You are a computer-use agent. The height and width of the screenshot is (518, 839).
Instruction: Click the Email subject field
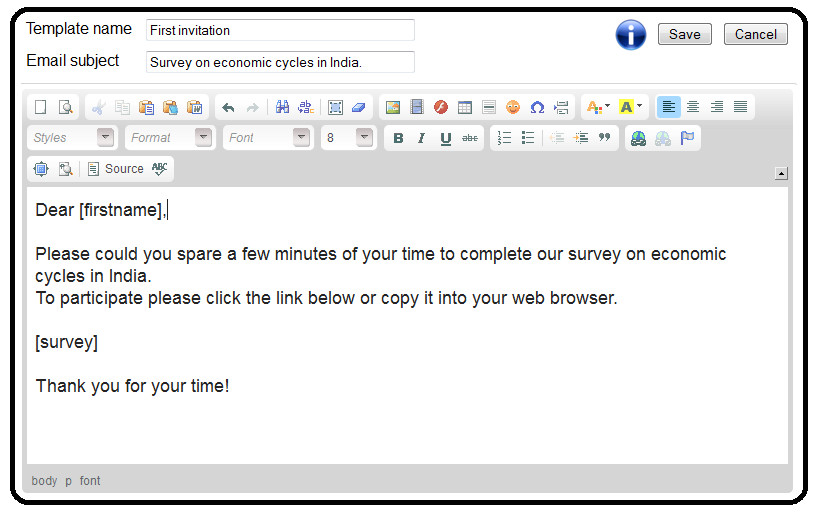coord(280,62)
